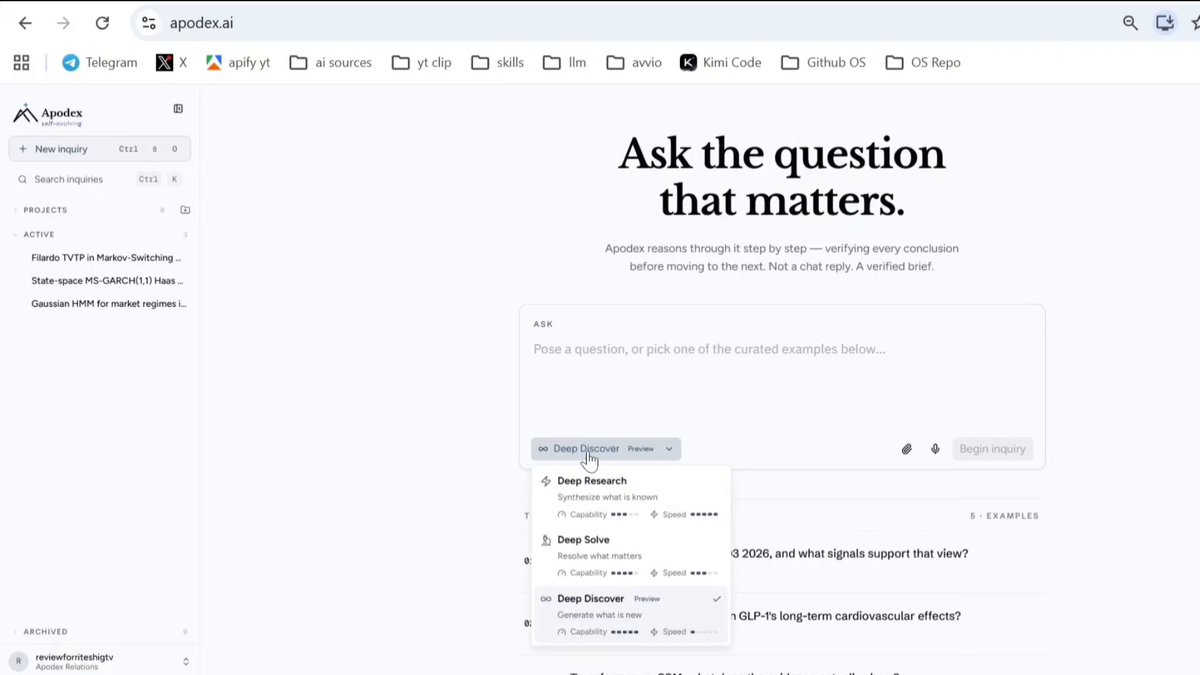The height and width of the screenshot is (675, 1200).
Task: Open the ai sources bookmark folder
Action: click(331, 62)
